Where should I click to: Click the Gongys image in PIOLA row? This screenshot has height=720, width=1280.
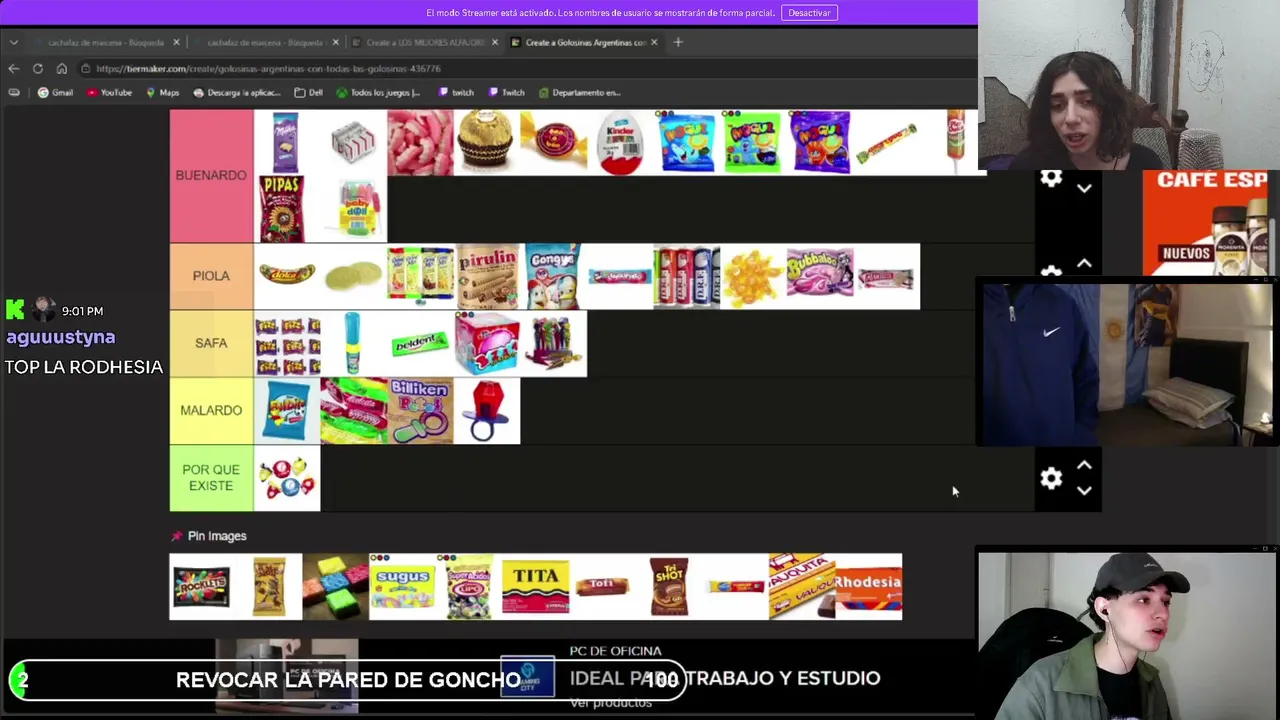(x=553, y=276)
